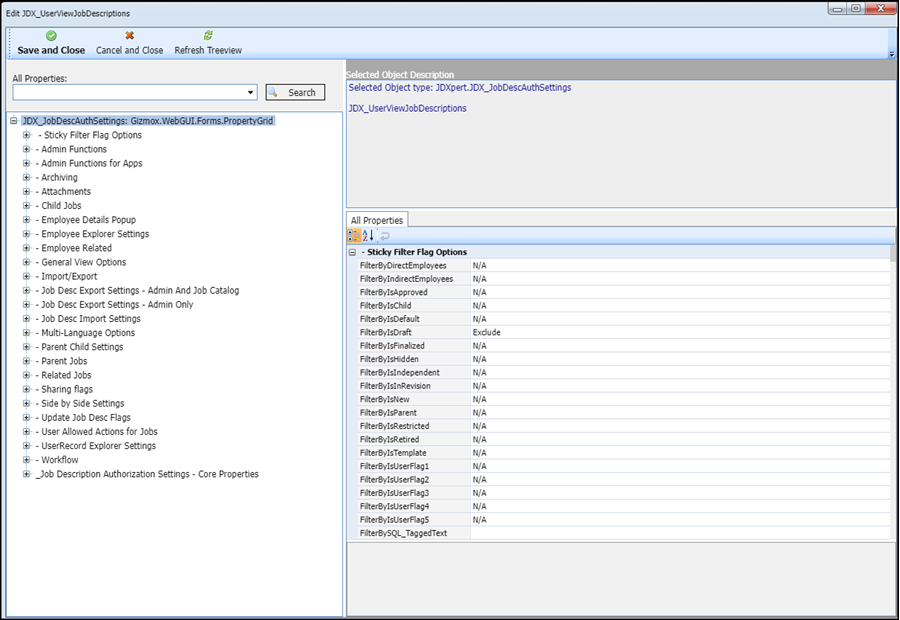This screenshot has width=900, height=620.
Task: Select UserRecord Explorer Settings item
Action: 96,445
